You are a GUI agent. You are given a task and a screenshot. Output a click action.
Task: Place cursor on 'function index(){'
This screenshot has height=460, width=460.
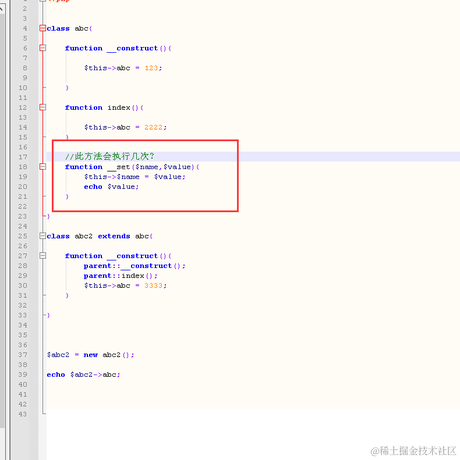(104, 108)
